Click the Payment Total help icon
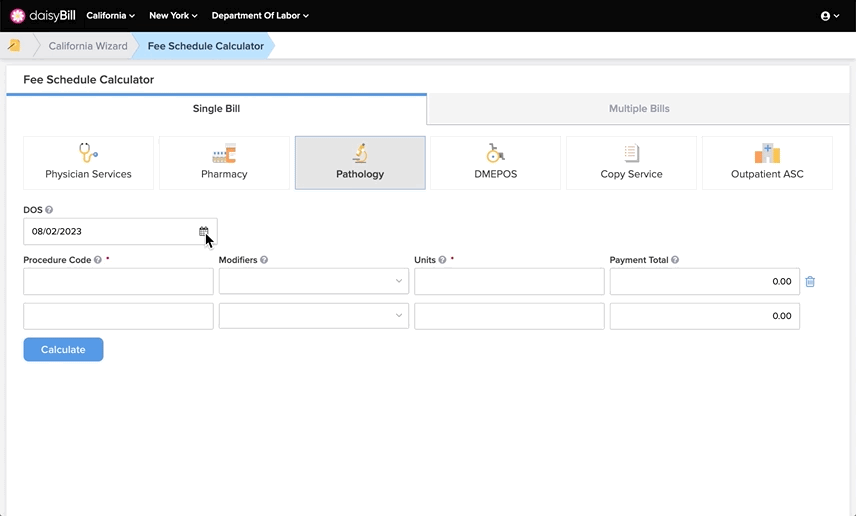This screenshot has width=856, height=516. (675, 260)
